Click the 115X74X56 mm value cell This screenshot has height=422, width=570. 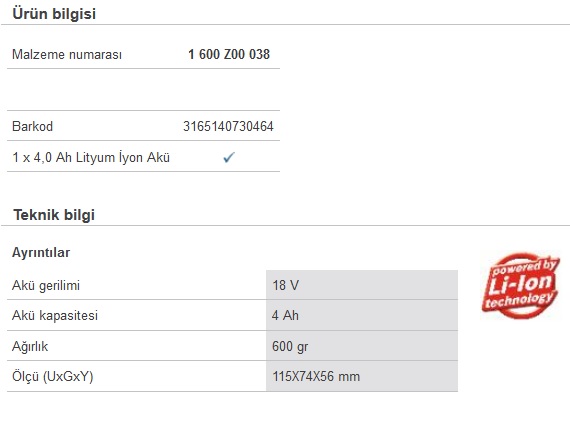(362, 376)
